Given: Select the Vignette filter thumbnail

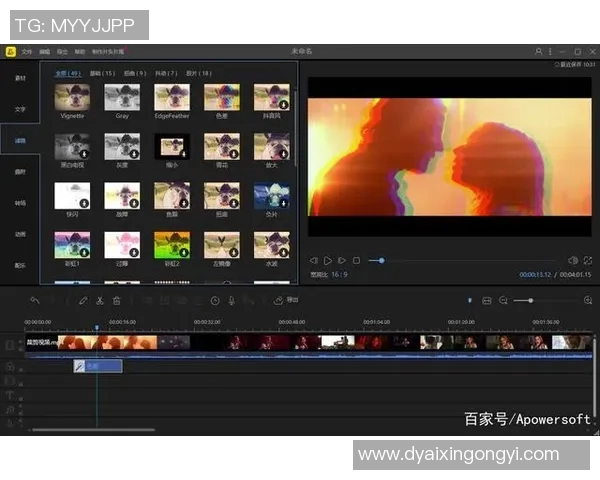Looking at the screenshot, I should point(72,97).
